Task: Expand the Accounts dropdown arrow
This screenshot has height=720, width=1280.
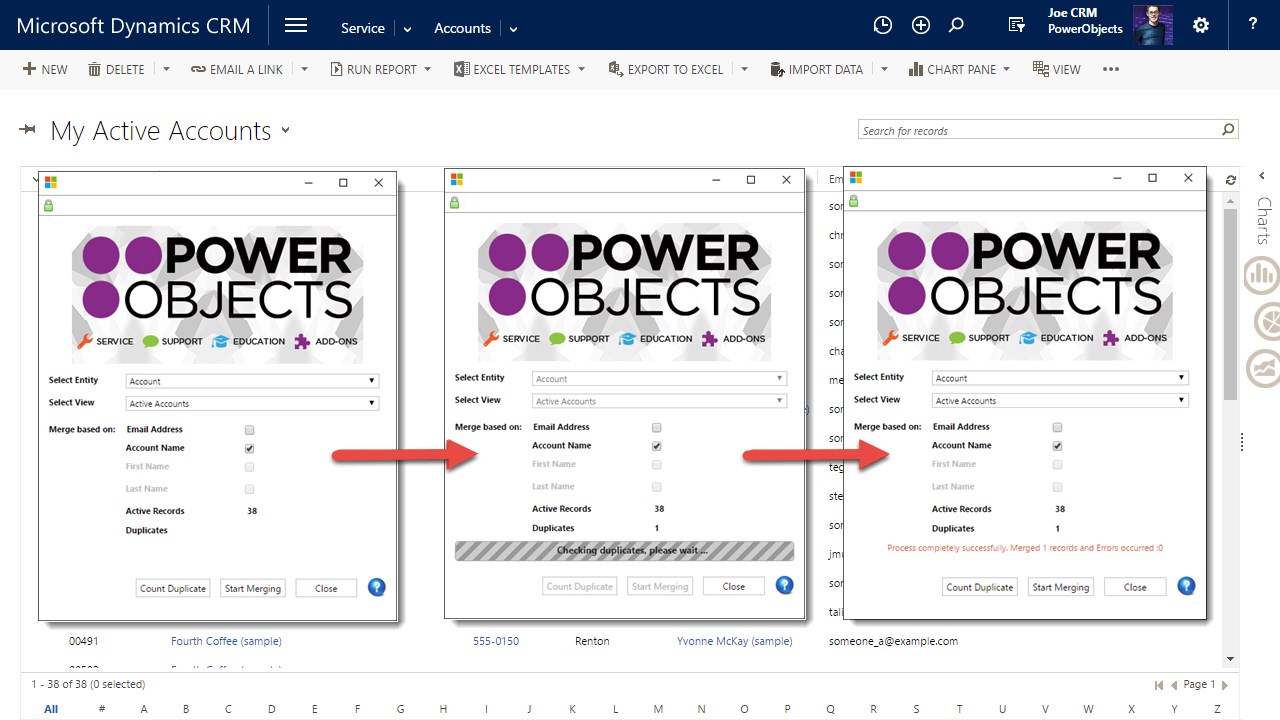Action: tap(514, 29)
